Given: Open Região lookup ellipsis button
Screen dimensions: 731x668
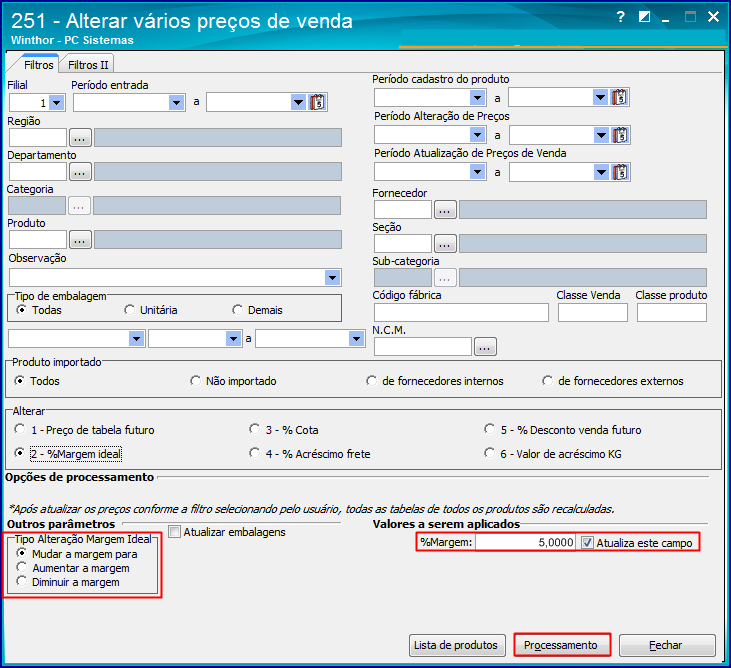Looking at the screenshot, I should [x=80, y=138].
